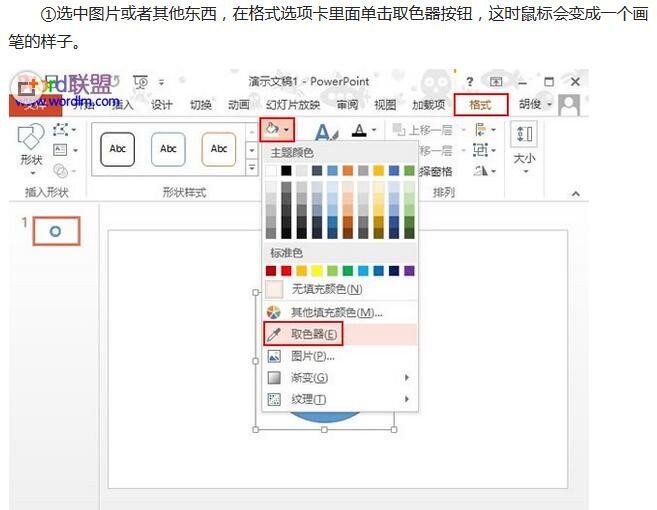The height and width of the screenshot is (510, 657).
Task: Click the Text Box icon in Insert Shapes
Action: (x=60, y=150)
